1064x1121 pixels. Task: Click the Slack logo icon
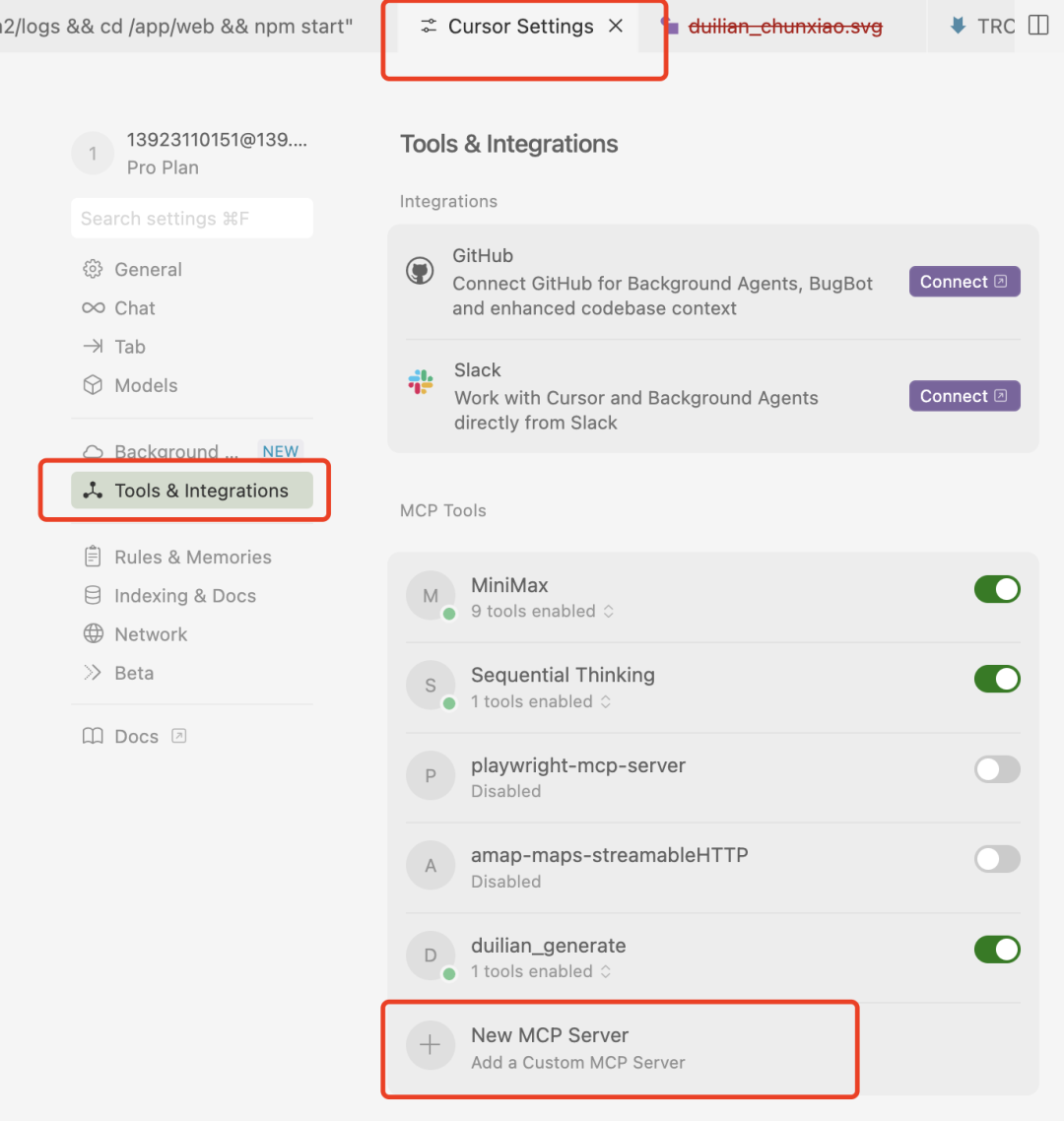click(421, 382)
